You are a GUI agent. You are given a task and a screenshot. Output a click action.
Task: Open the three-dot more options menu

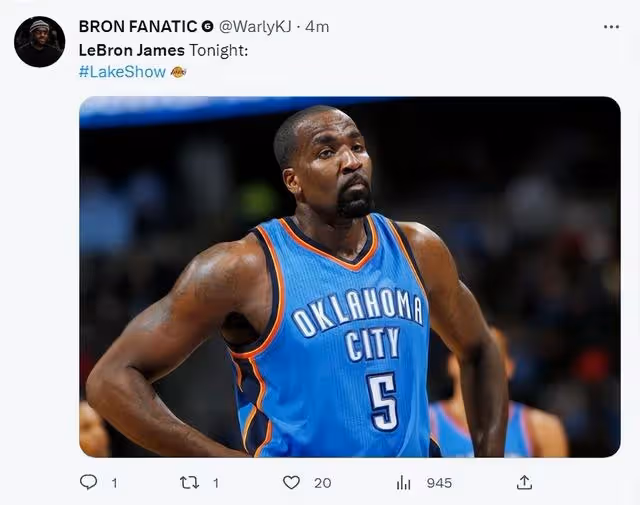tap(611, 27)
